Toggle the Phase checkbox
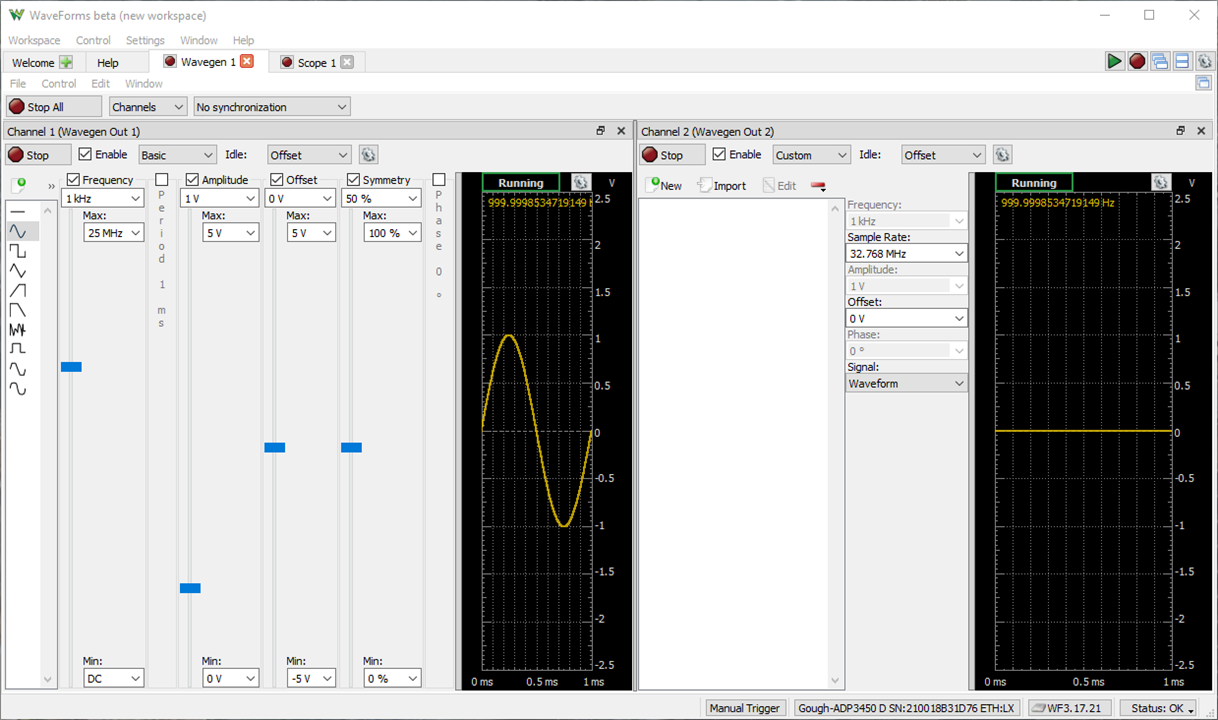The width and height of the screenshot is (1218, 720). click(438, 180)
